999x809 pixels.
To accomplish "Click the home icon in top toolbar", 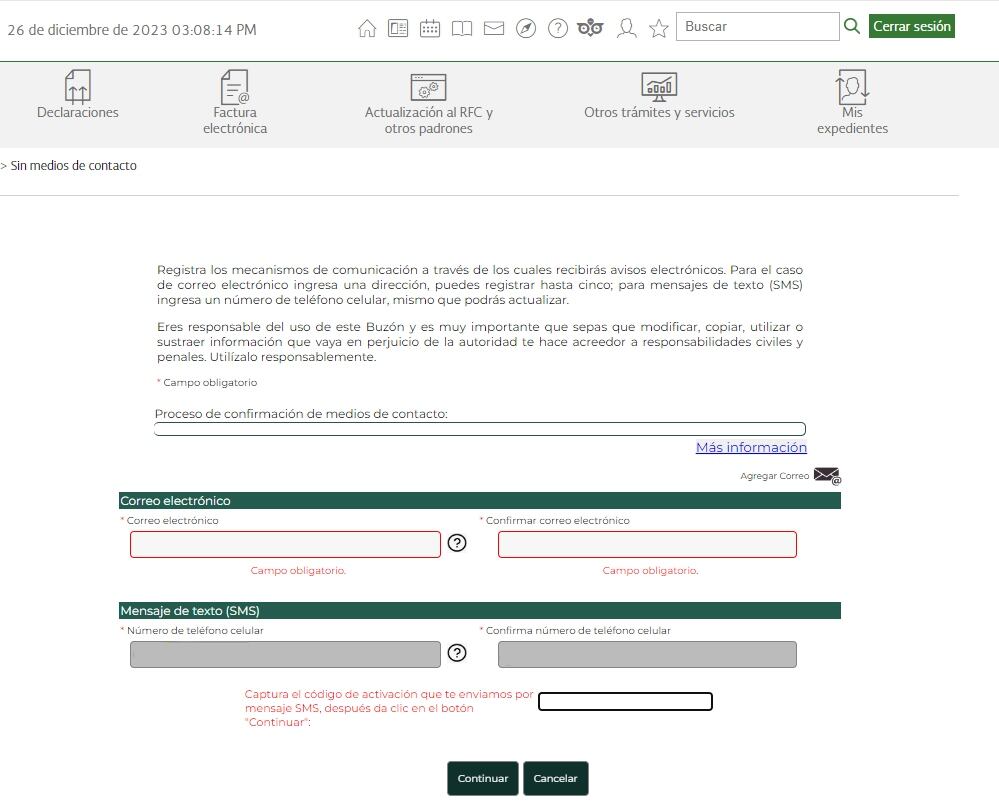I will 367,28.
